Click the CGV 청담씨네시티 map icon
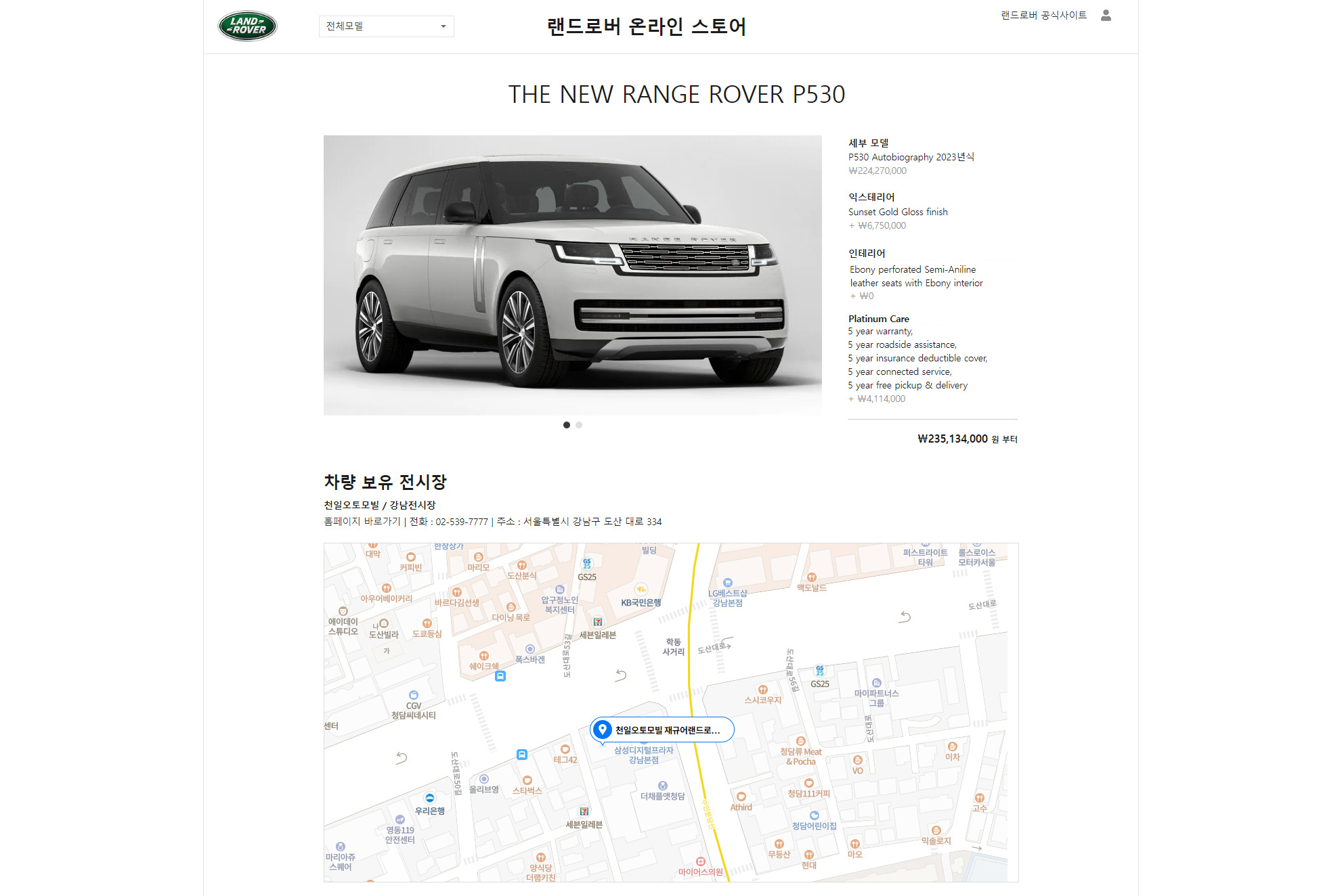Screen dimensions: 1342x896 point(414,695)
